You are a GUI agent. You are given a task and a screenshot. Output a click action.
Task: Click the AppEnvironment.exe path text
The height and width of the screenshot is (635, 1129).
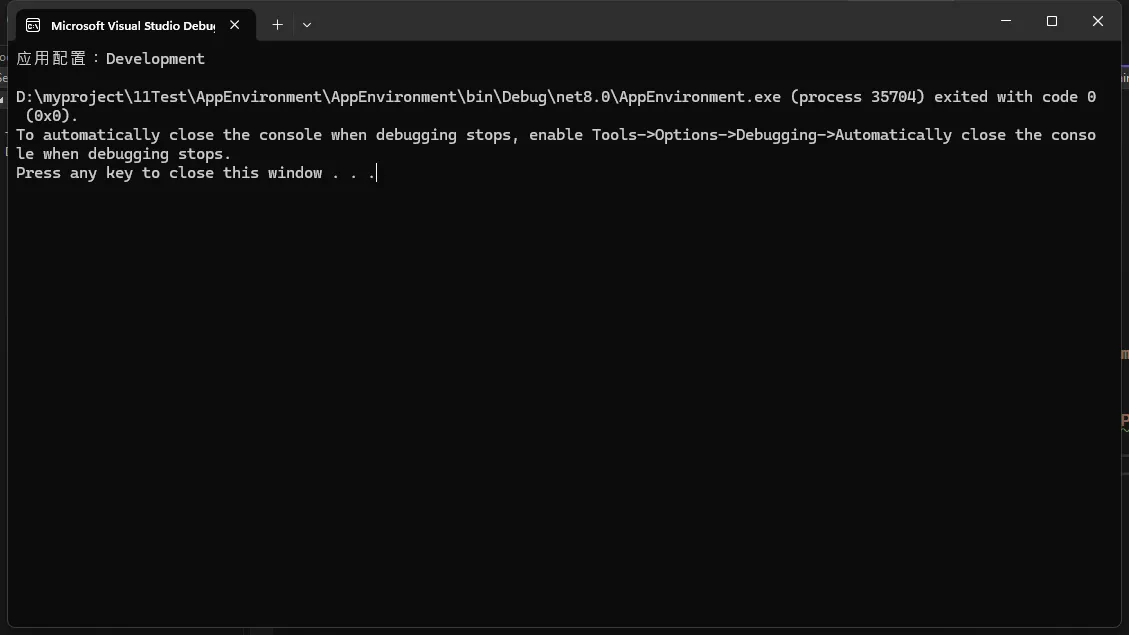coord(698,97)
